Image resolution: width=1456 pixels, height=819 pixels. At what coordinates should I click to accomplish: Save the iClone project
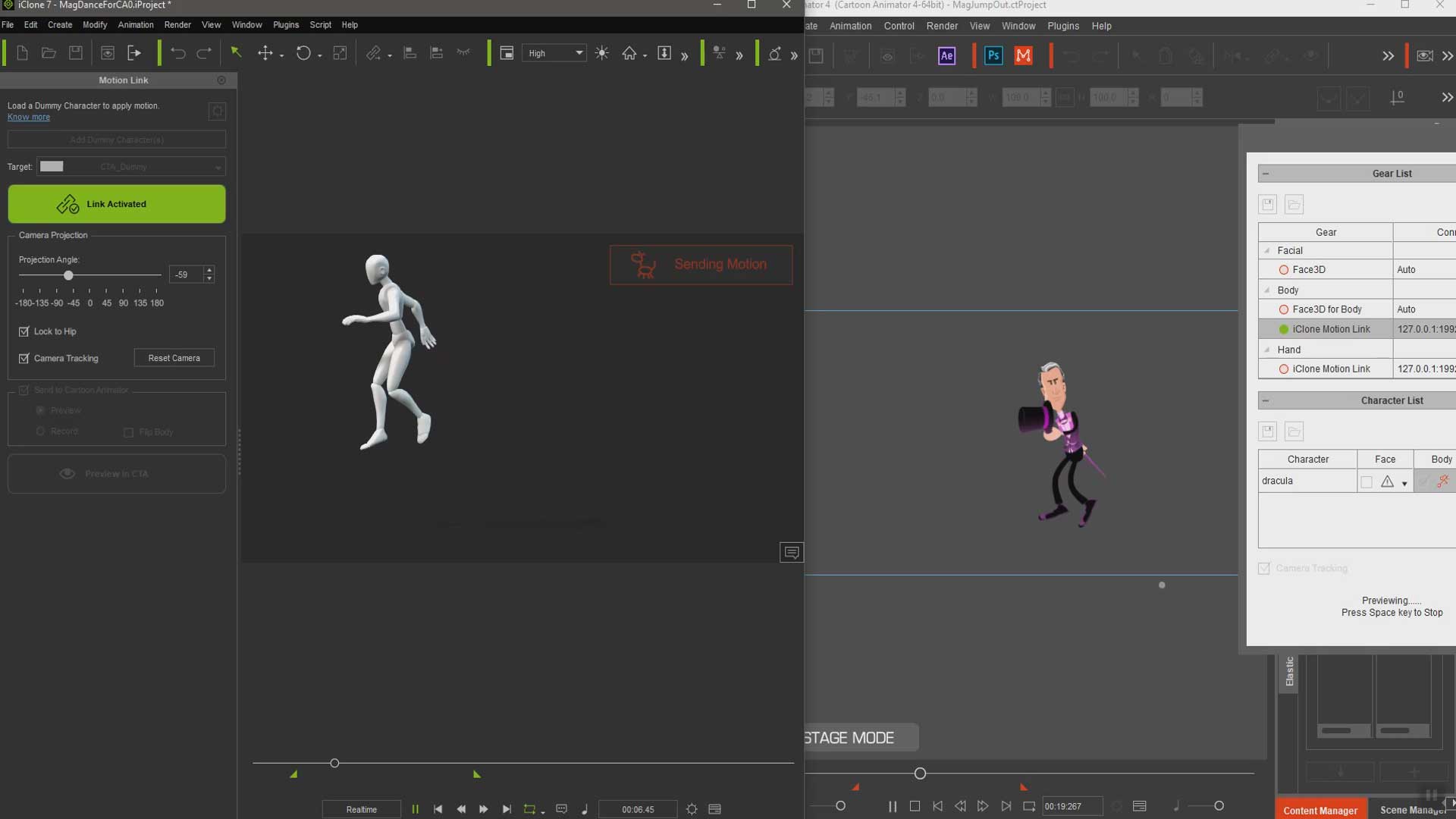coord(76,53)
